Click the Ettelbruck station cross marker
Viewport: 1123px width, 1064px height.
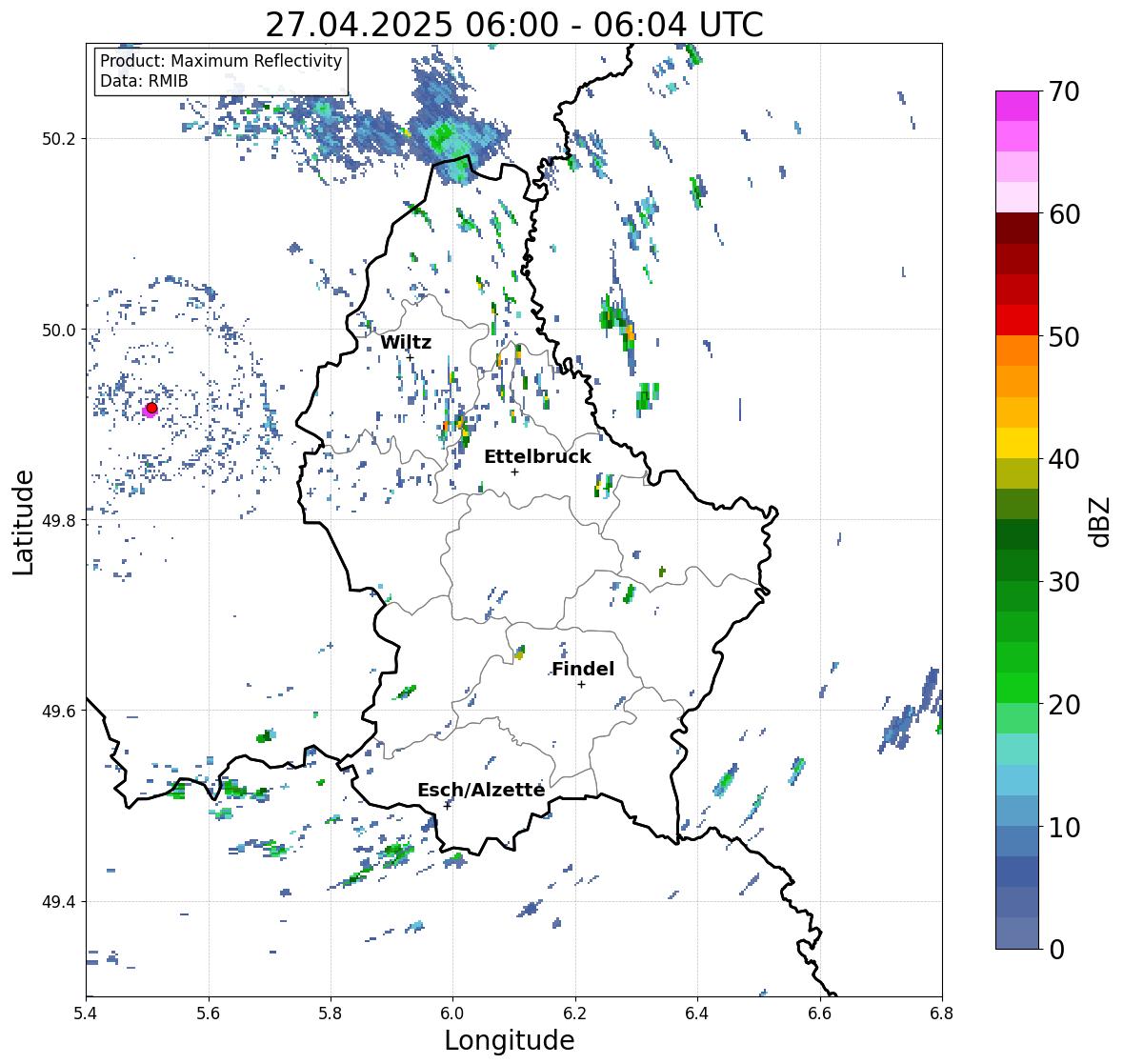[x=514, y=472]
